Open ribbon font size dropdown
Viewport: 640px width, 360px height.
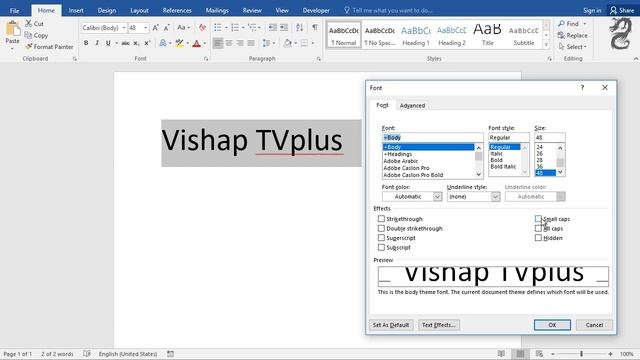point(146,28)
